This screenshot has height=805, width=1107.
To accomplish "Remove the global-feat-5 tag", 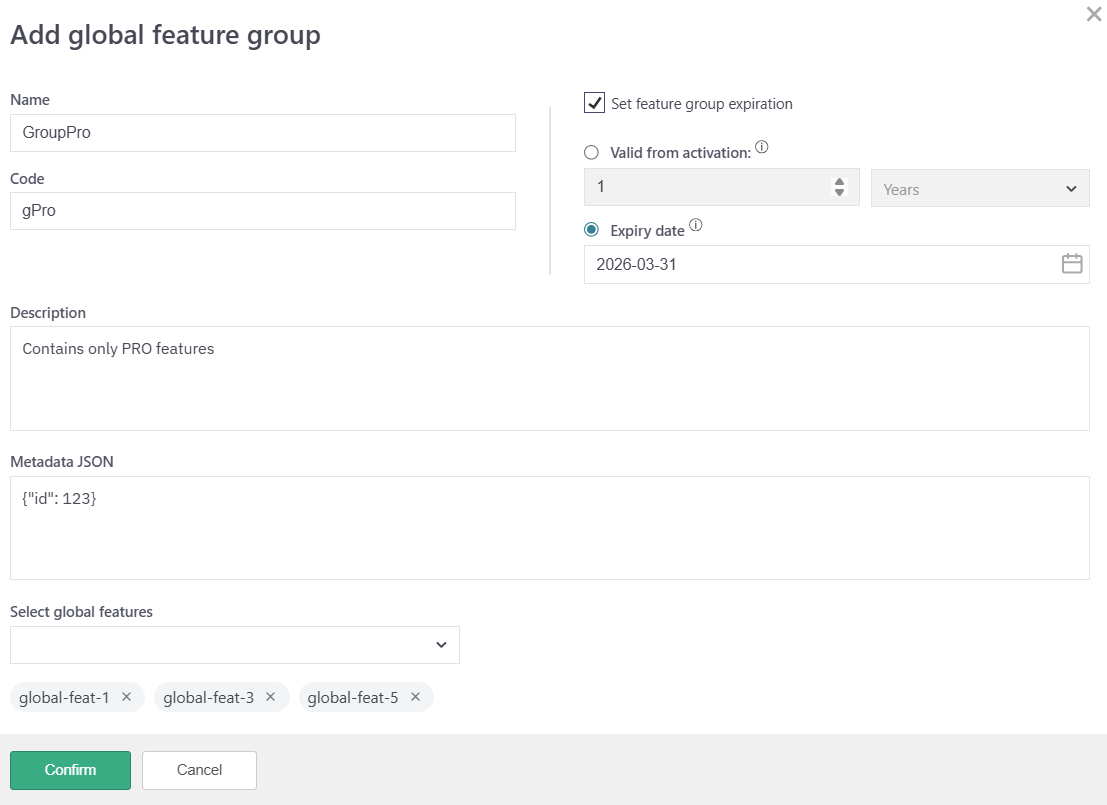I will coord(415,697).
